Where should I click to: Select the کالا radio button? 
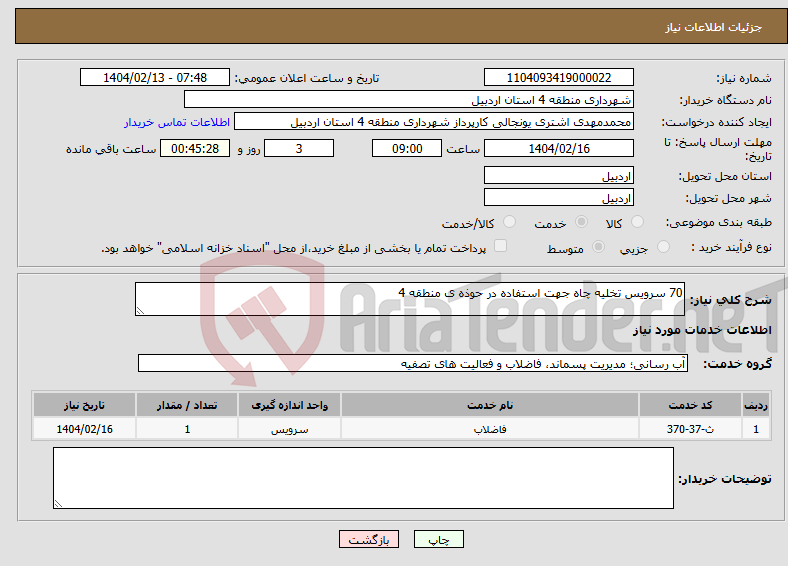[637, 222]
